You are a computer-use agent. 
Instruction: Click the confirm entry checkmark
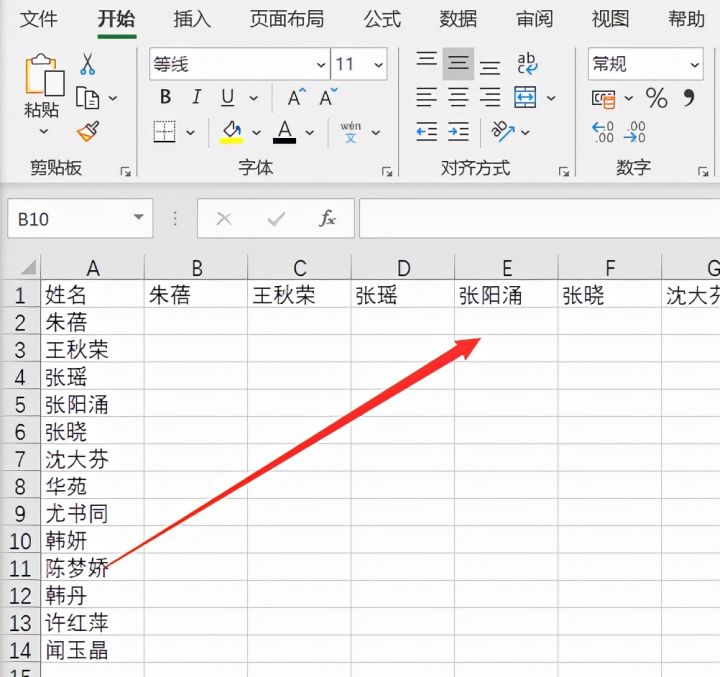coord(276,219)
